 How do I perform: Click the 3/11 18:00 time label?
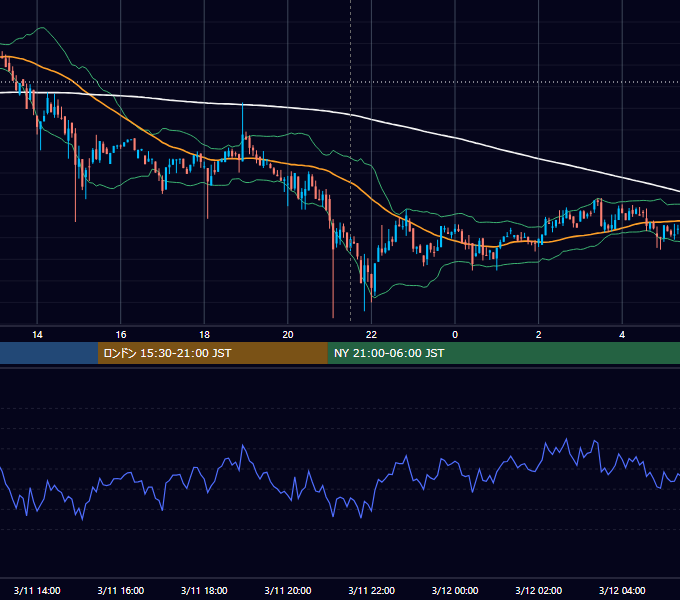204,590
